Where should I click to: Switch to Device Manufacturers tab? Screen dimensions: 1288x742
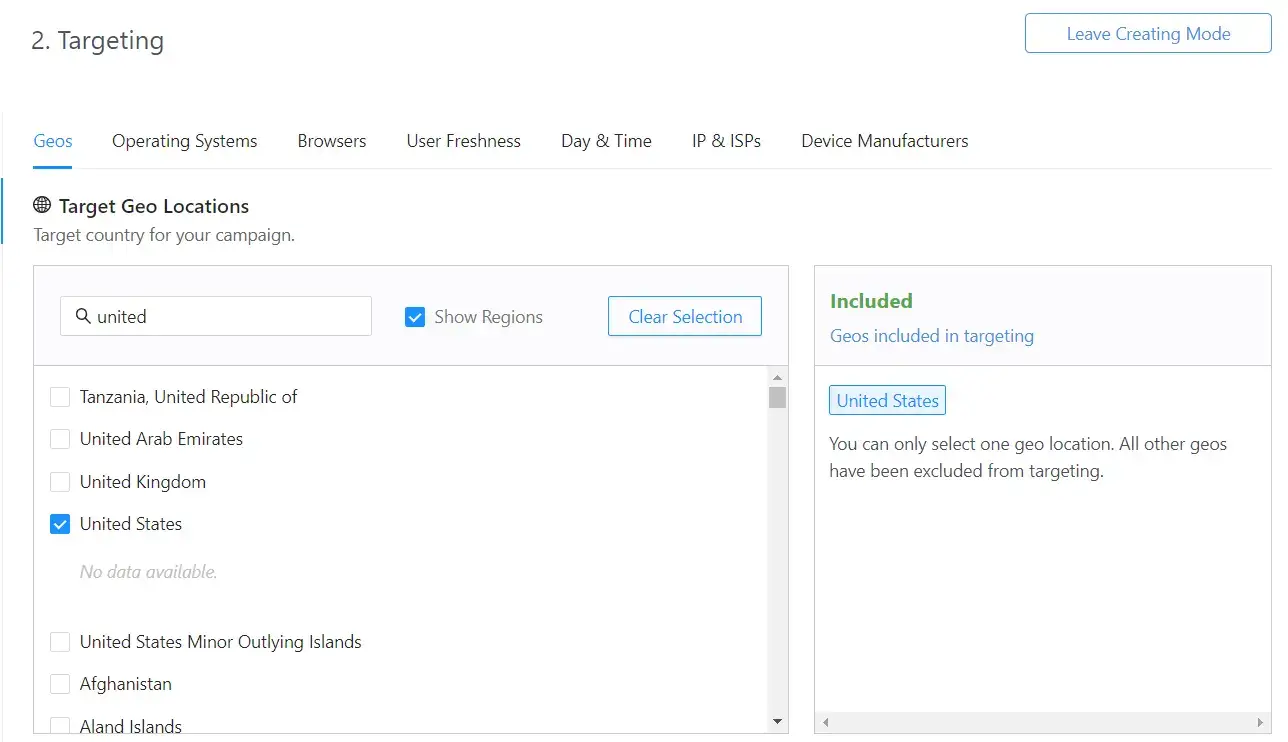(x=885, y=141)
